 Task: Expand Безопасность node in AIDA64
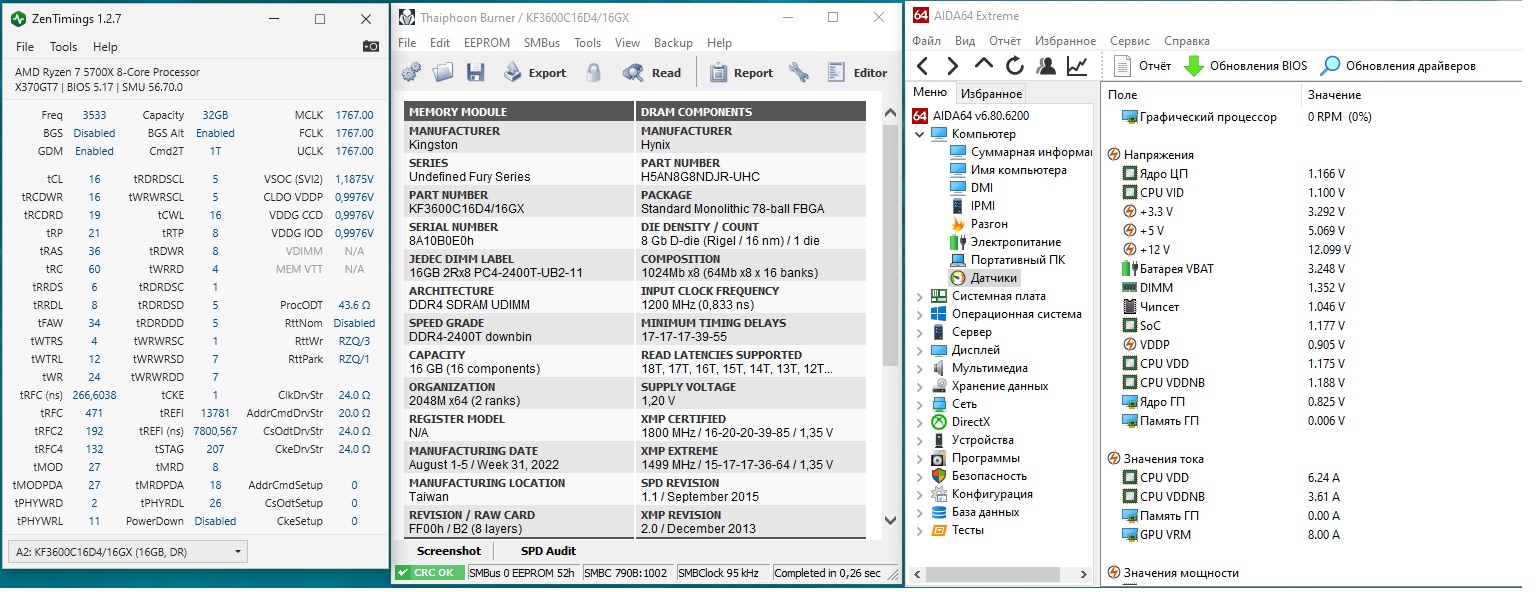tap(919, 476)
